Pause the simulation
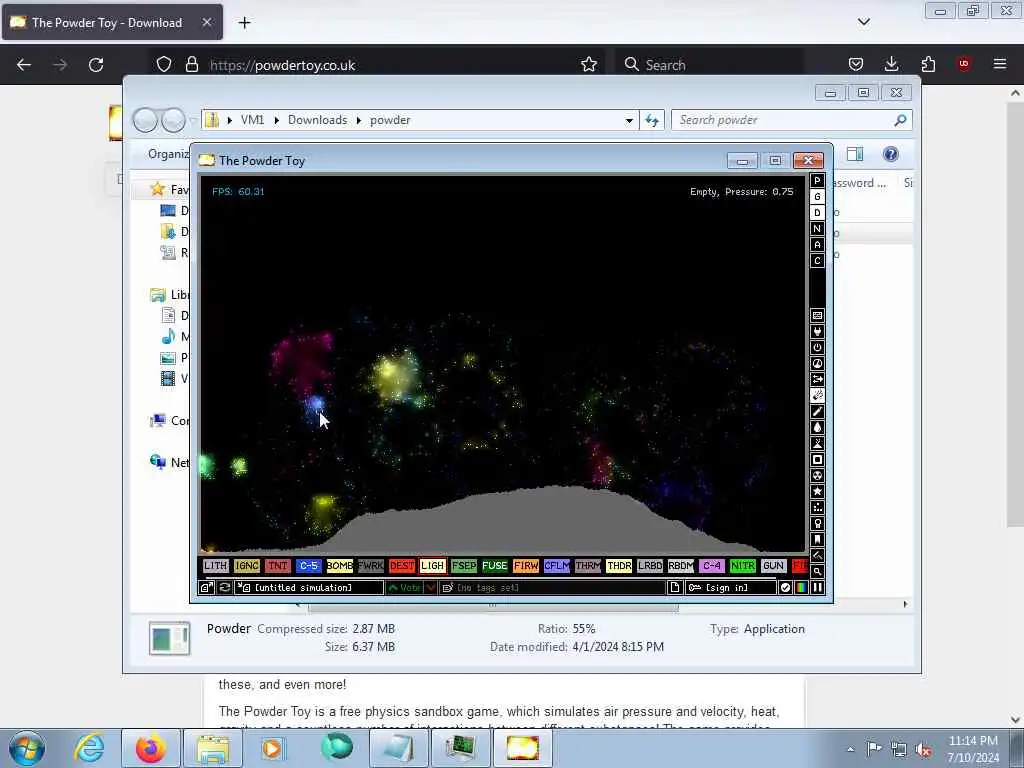The height and width of the screenshot is (768, 1024). (x=817, y=588)
